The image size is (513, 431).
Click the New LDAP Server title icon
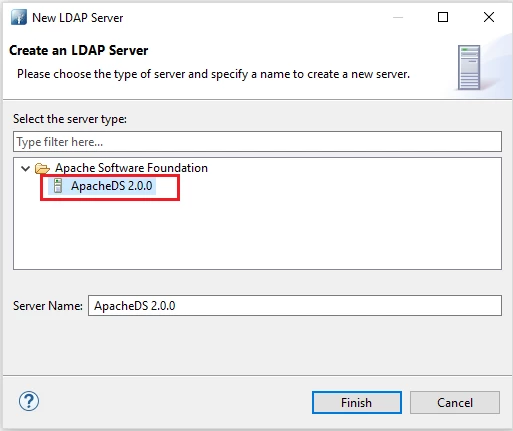tap(19, 17)
